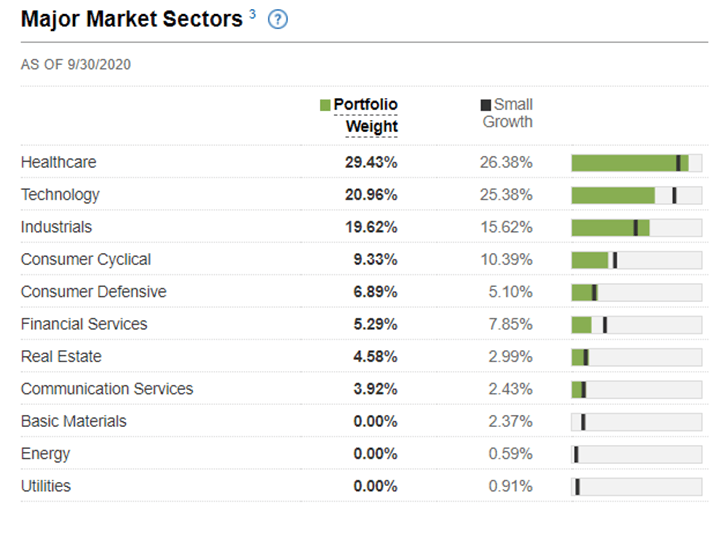
Task: Click the Major Market Sectors heading
Action: coord(131,20)
